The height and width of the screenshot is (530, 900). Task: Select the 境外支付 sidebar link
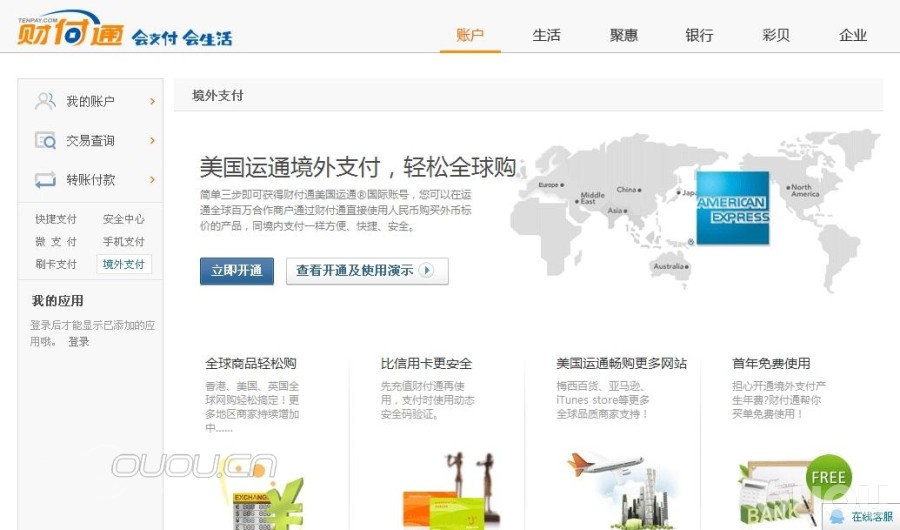click(x=124, y=264)
